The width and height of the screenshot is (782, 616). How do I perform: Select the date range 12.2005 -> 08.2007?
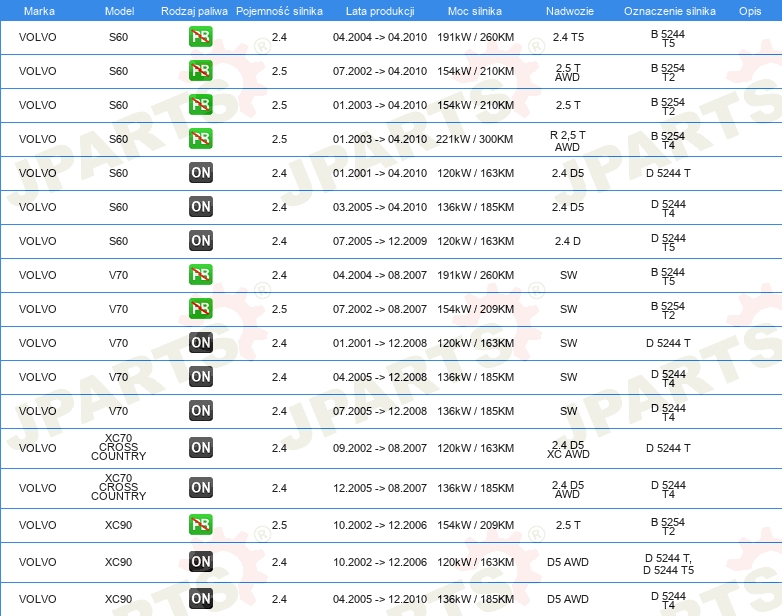pyautogui.click(x=380, y=488)
